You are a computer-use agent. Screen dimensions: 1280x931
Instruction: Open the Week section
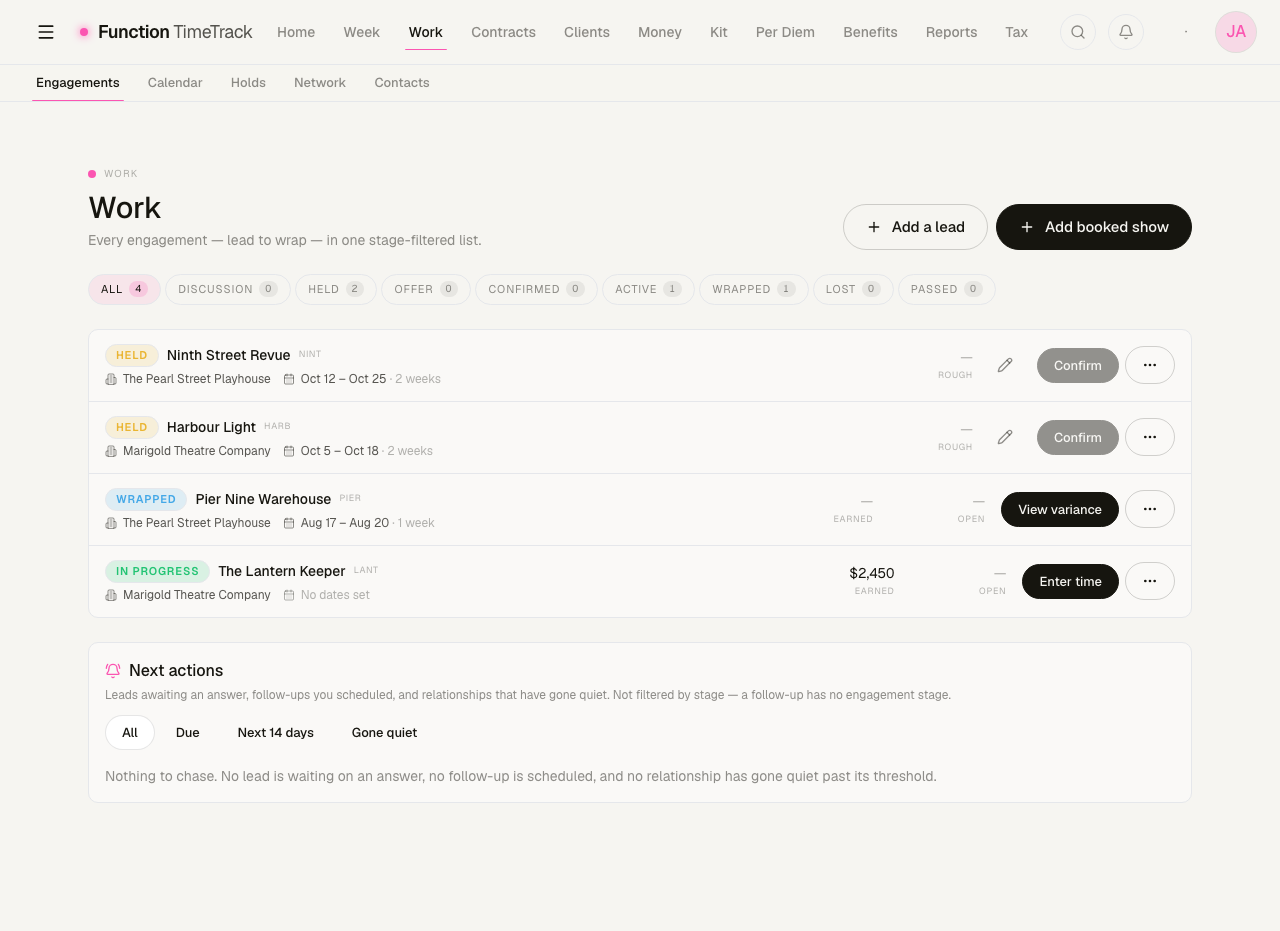[x=361, y=32]
